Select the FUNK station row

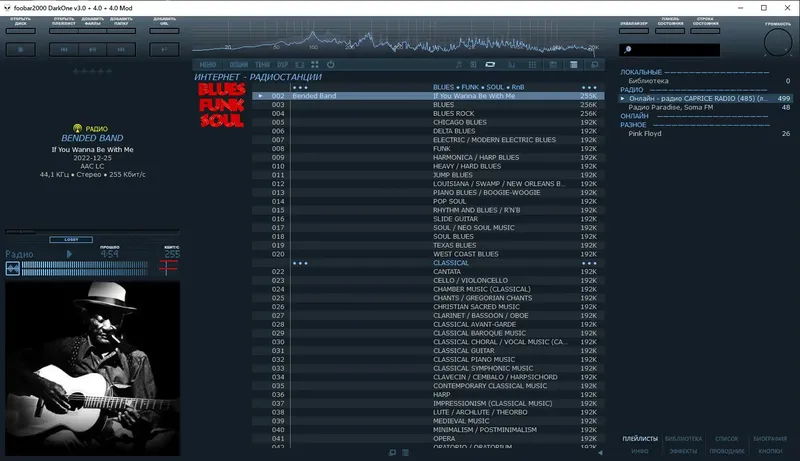click(x=428, y=148)
